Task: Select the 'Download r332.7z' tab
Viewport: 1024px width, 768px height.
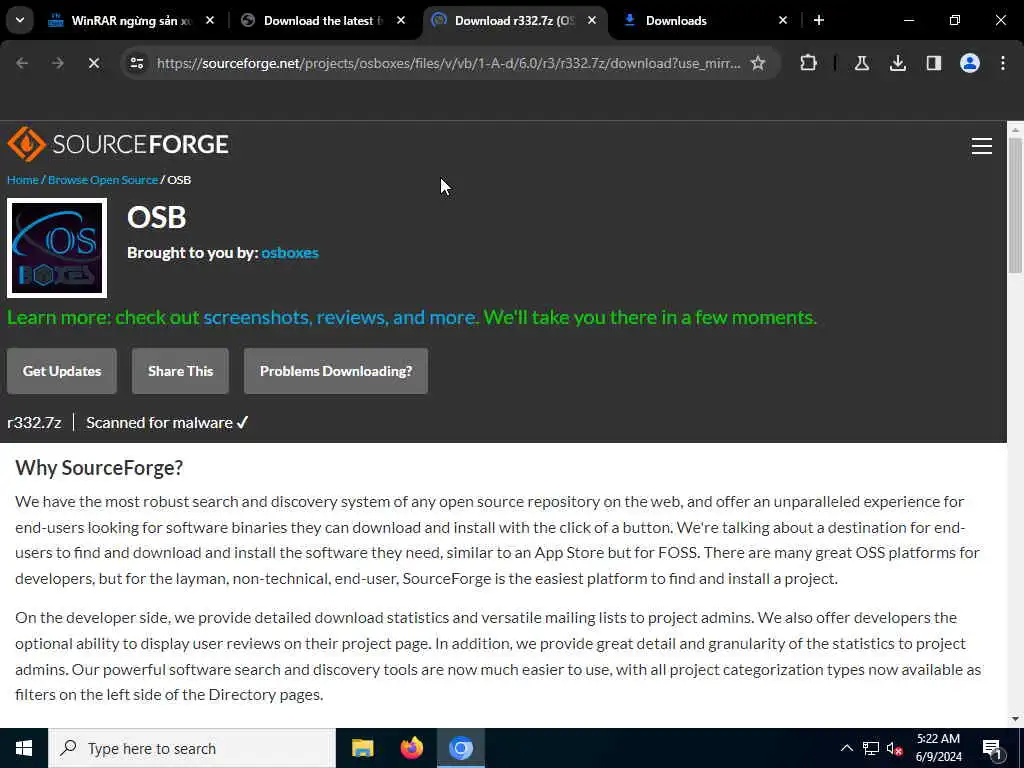Action: click(x=515, y=21)
